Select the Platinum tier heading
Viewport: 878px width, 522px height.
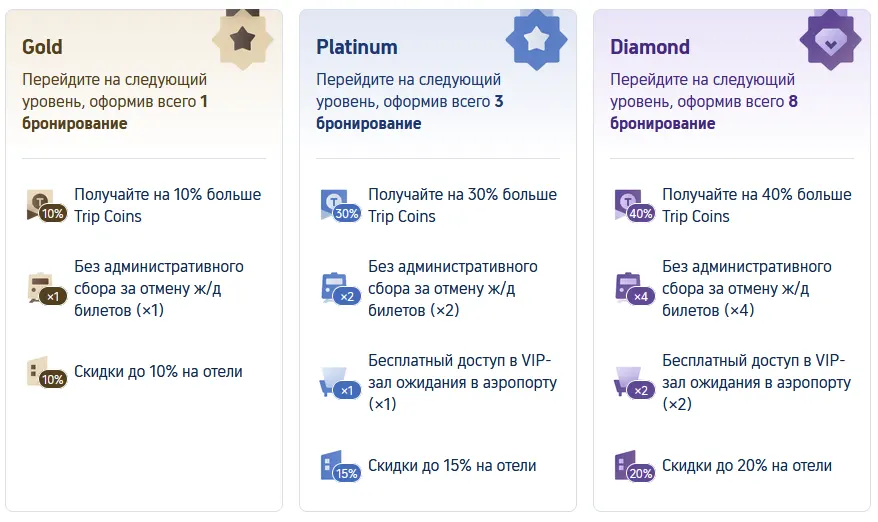point(357,47)
